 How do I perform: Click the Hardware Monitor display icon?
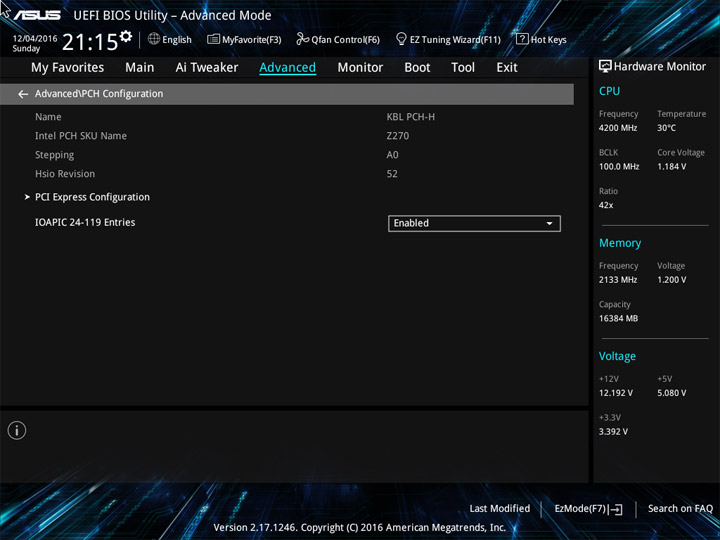[x=605, y=67]
